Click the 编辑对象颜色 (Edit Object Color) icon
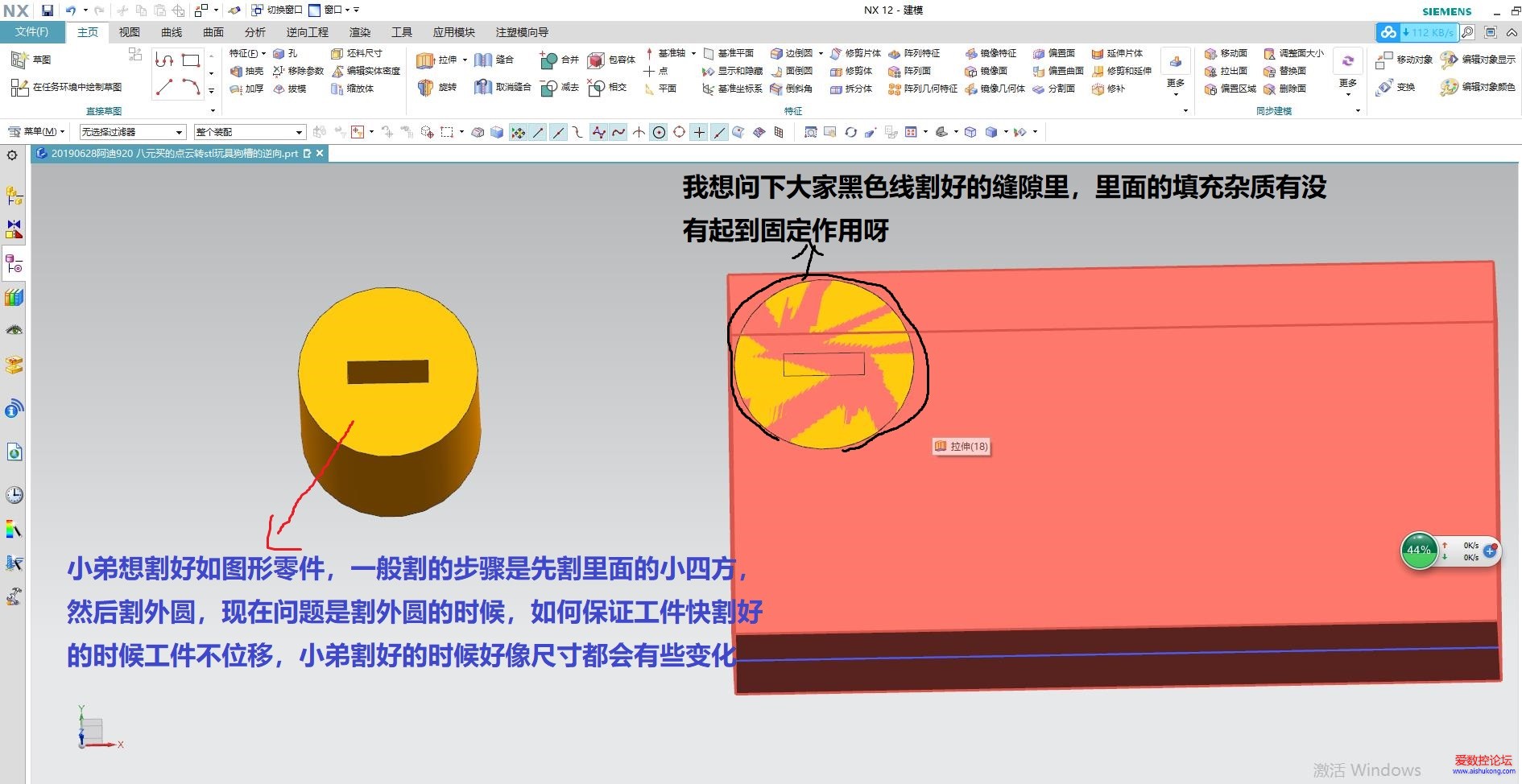 click(1449, 87)
